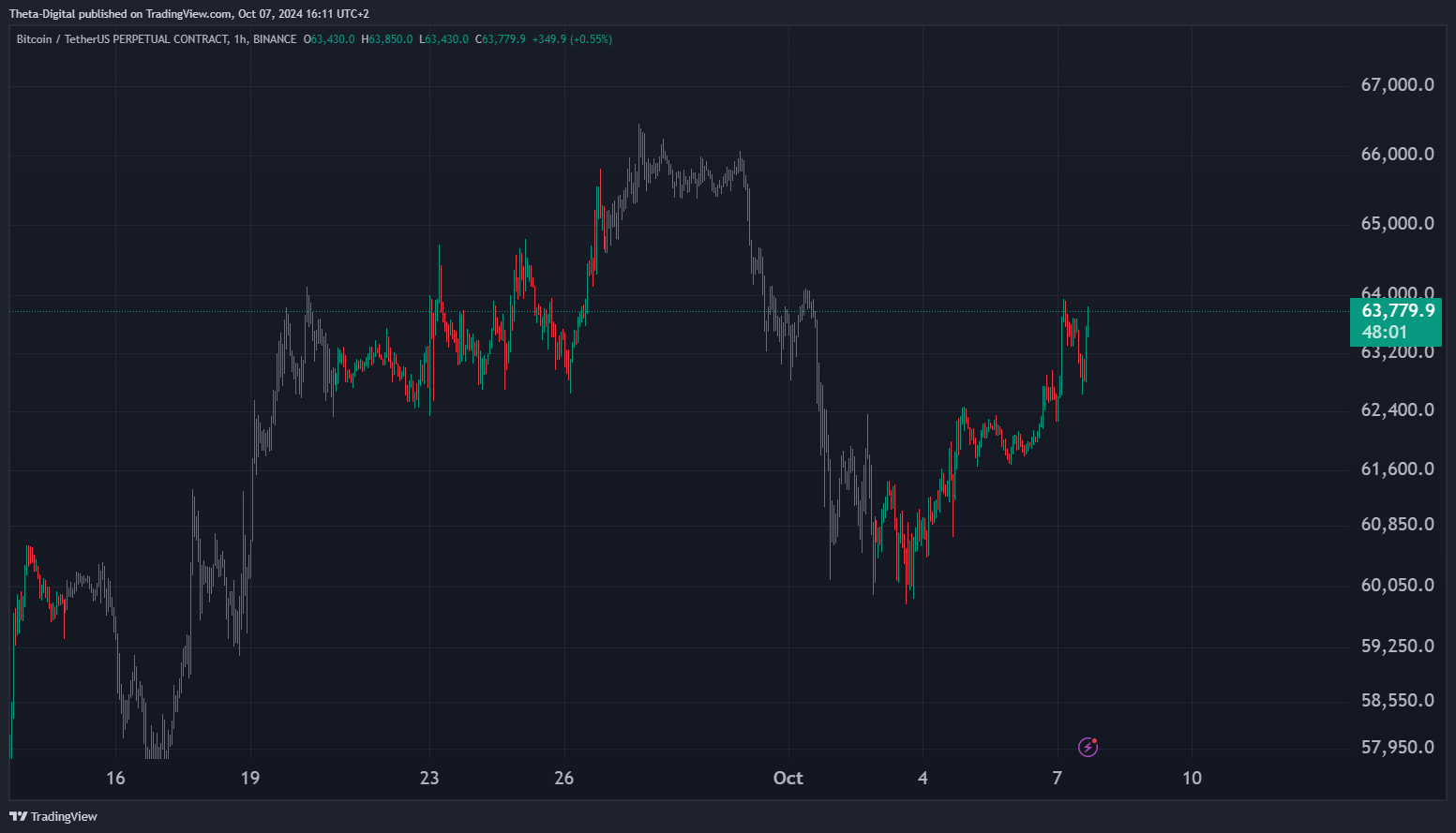Click the 61,600.0 price axis label
The width and height of the screenshot is (1456, 833).
click(x=1397, y=469)
